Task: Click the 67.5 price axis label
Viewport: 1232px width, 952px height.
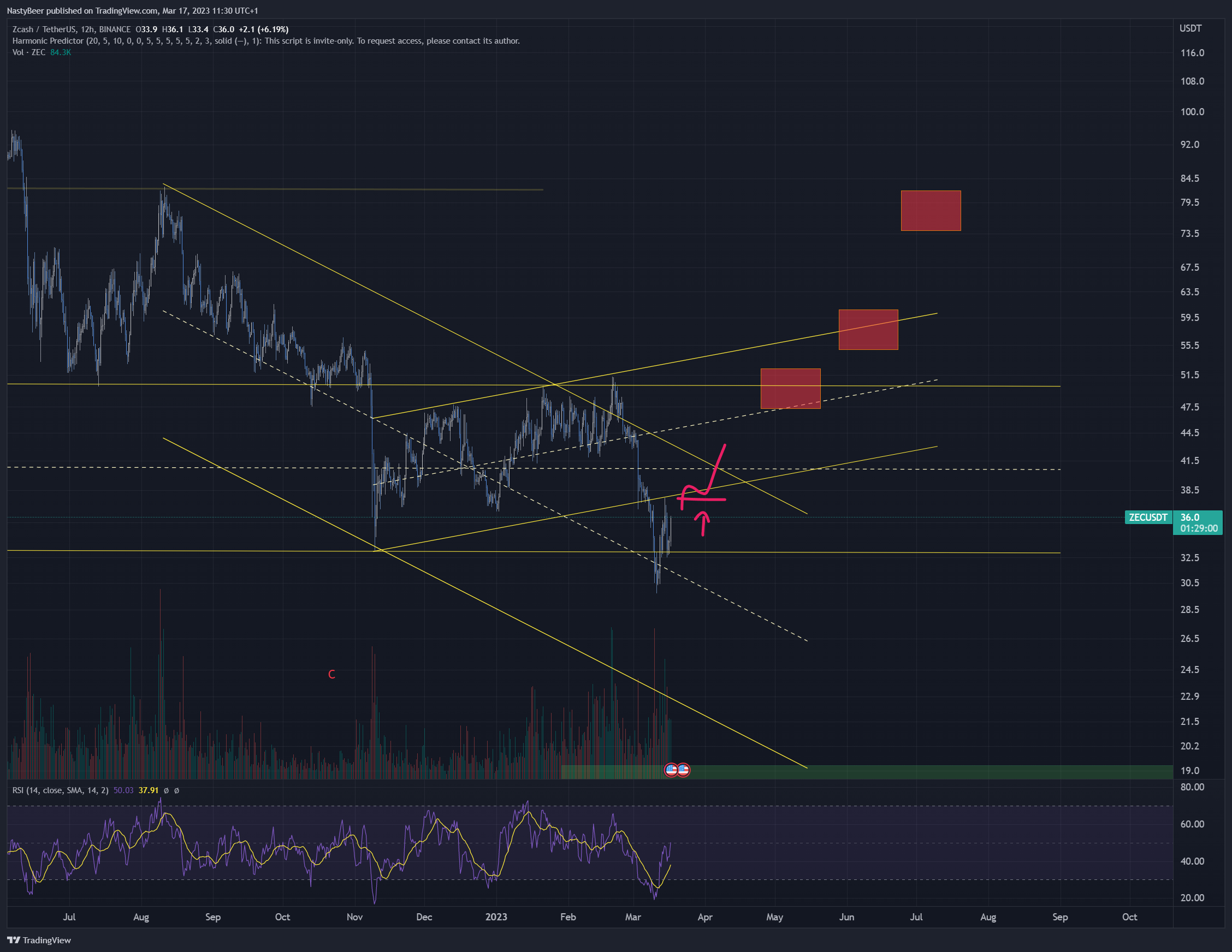Action: click(1190, 267)
